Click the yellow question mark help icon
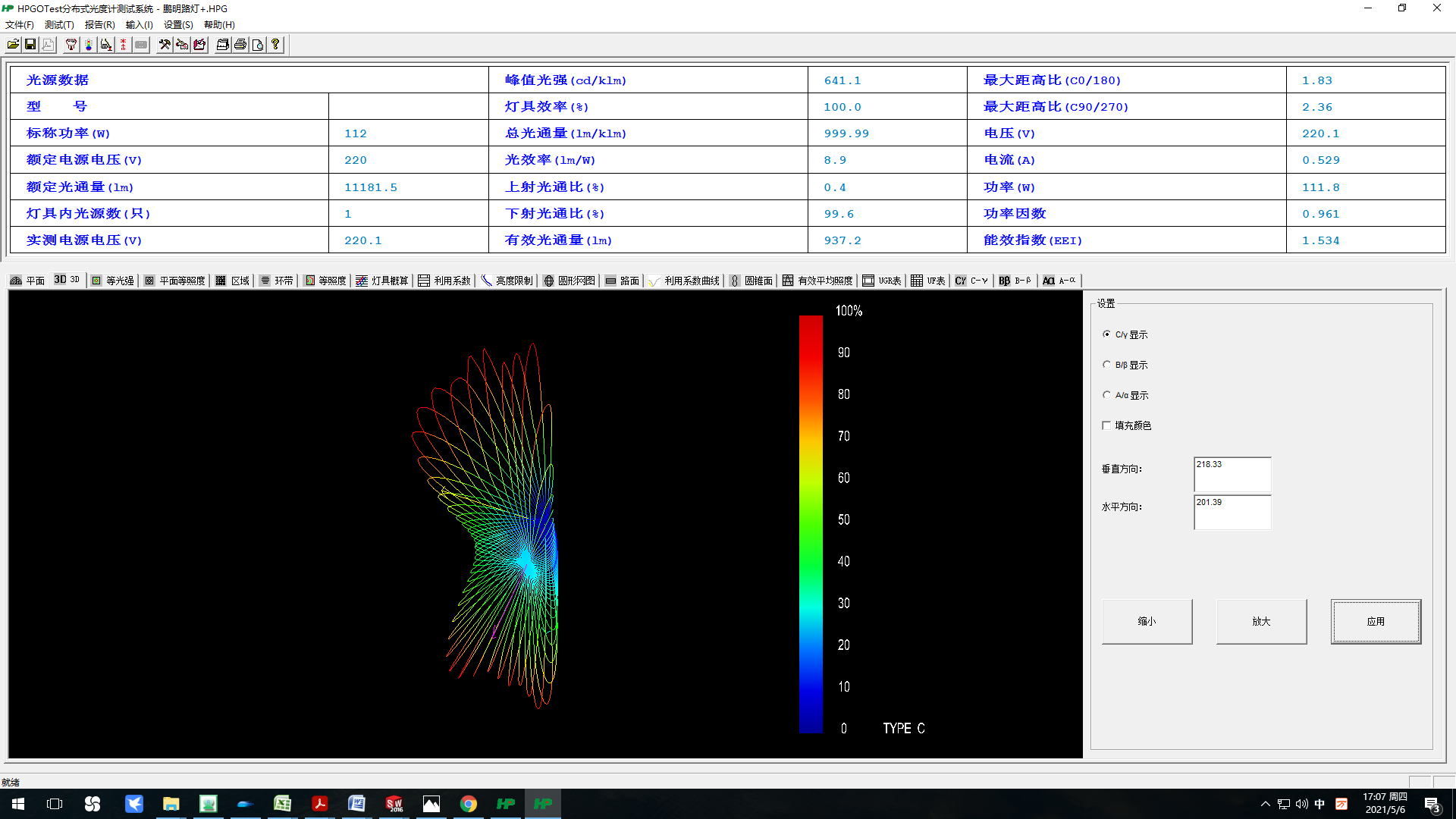The image size is (1456, 819). [275, 45]
